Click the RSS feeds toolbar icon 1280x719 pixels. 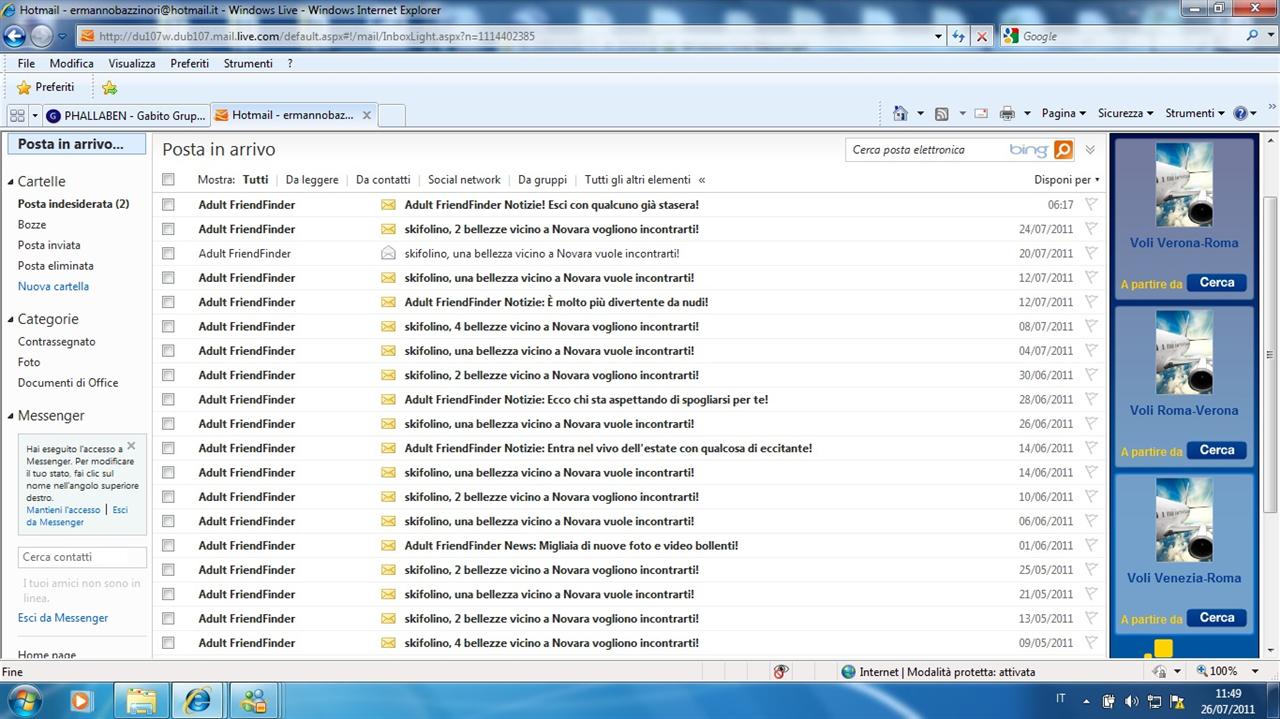(941, 114)
